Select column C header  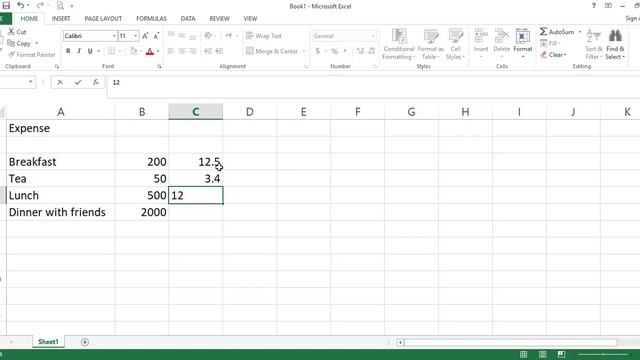point(196,112)
